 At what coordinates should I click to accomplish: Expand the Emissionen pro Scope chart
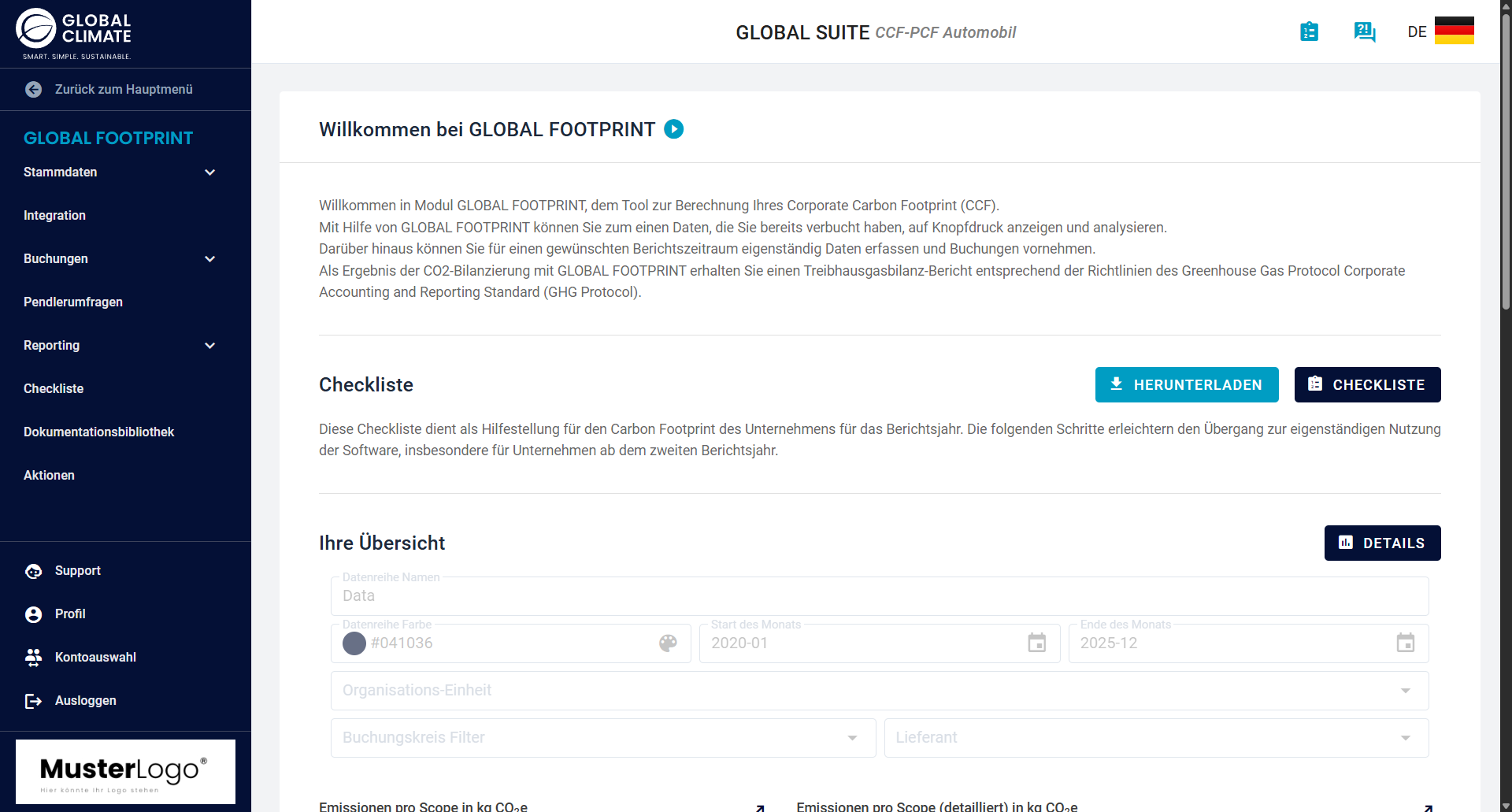click(x=760, y=807)
